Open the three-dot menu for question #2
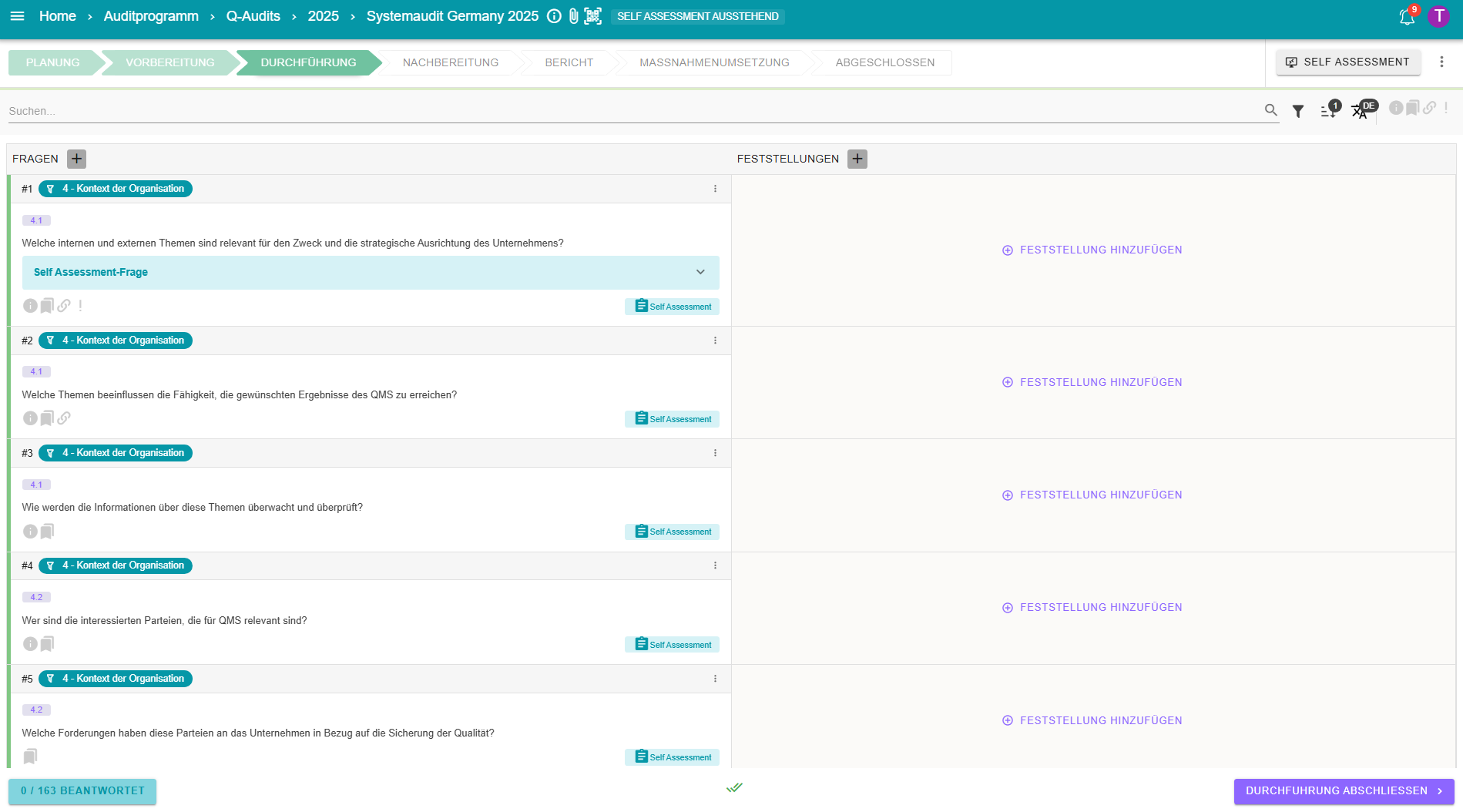The image size is (1463, 812). pyautogui.click(x=715, y=341)
